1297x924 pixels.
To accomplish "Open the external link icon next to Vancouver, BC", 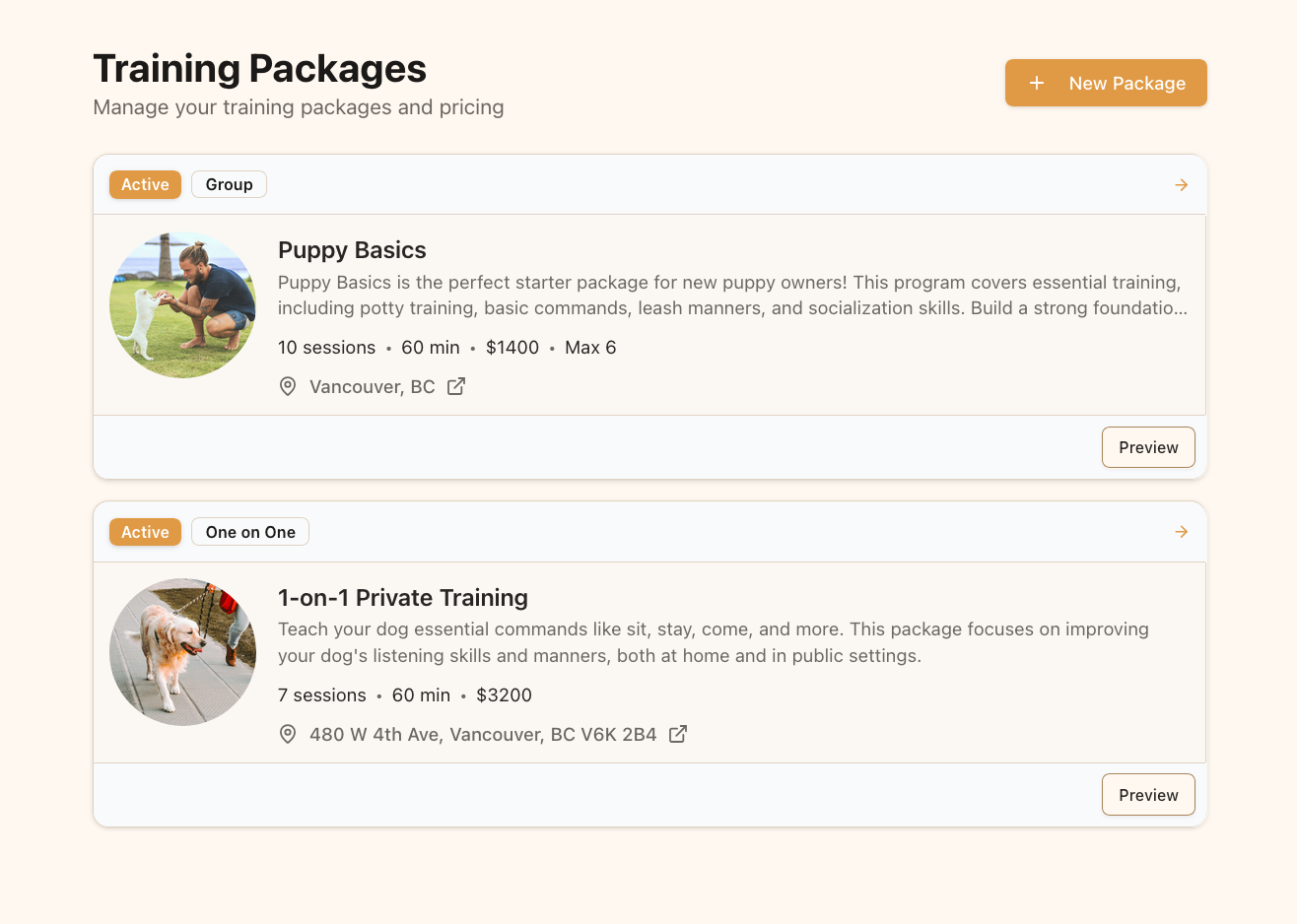I will pyautogui.click(x=454, y=386).
